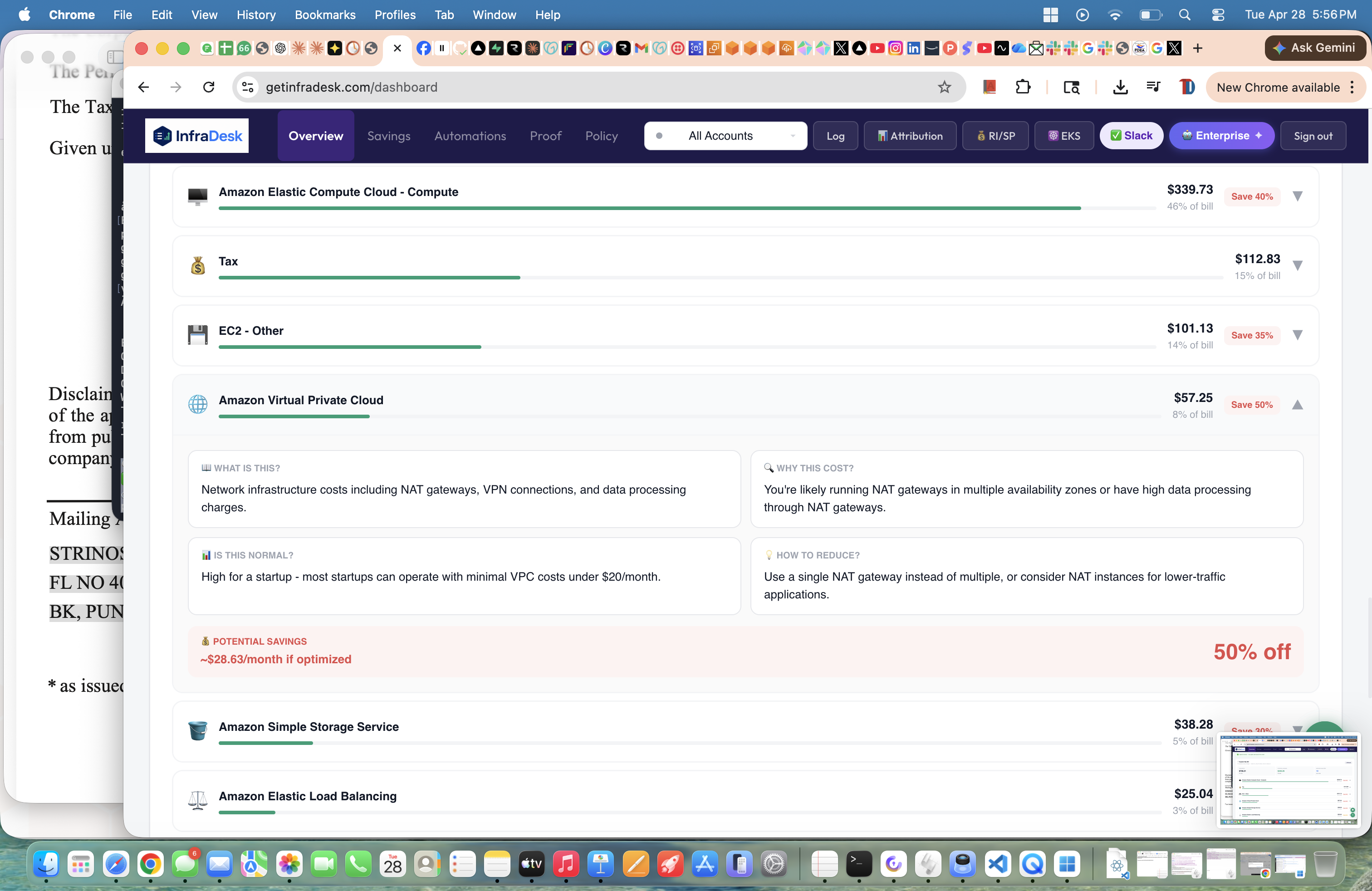Switch to the Overview tab

(x=316, y=136)
